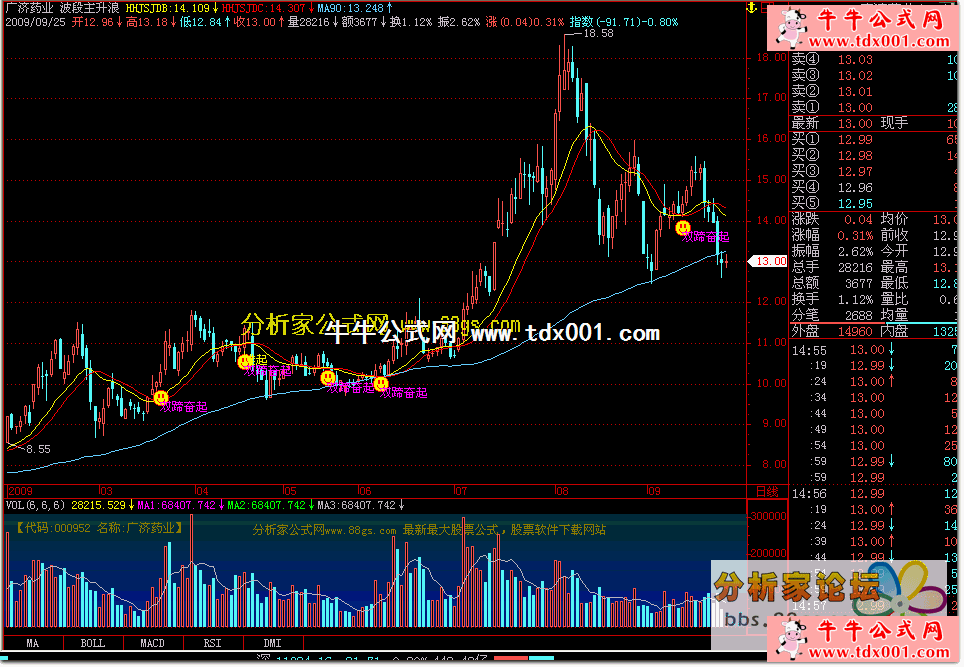
Task: Click the HHJSJDC:14.307 indicator value
Action: click(x=264, y=8)
